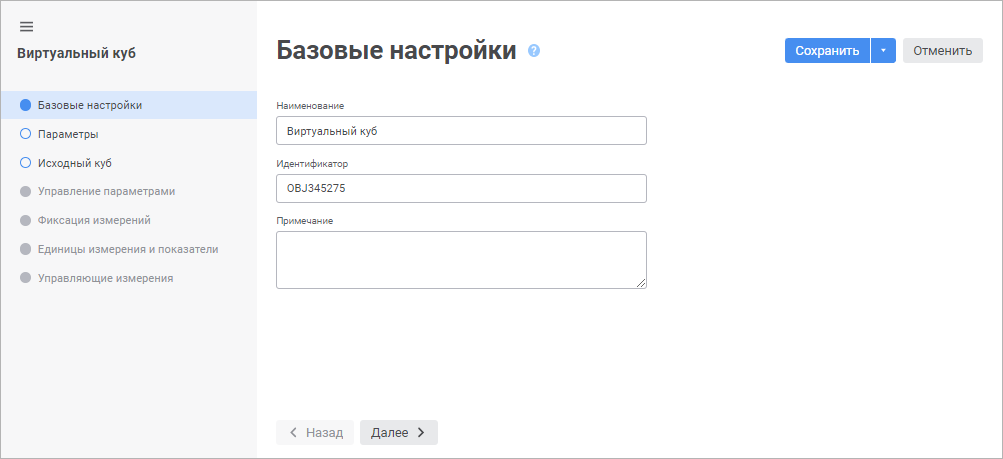Click the Примечание textarea resize handle
The width and height of the screenshot is (1003, 459).
(x=641, y=283)
